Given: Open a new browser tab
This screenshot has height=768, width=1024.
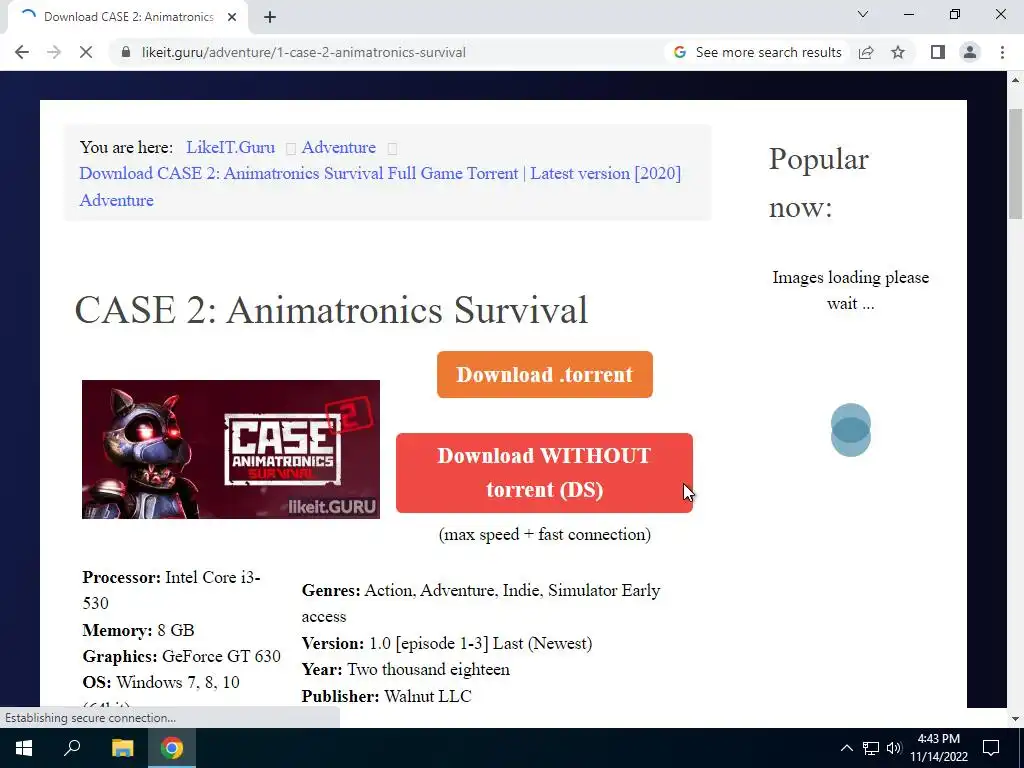Looking at the screenshot, I should pyautogui.click(x=270, y=17).
